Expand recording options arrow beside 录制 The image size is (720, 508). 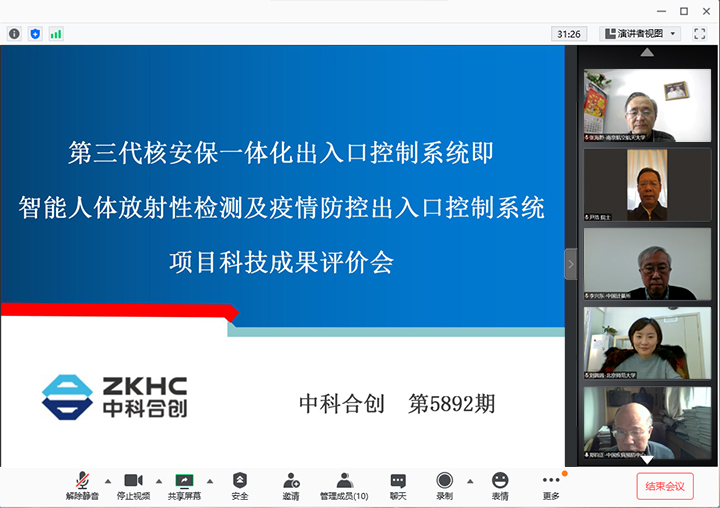[470, 481]
